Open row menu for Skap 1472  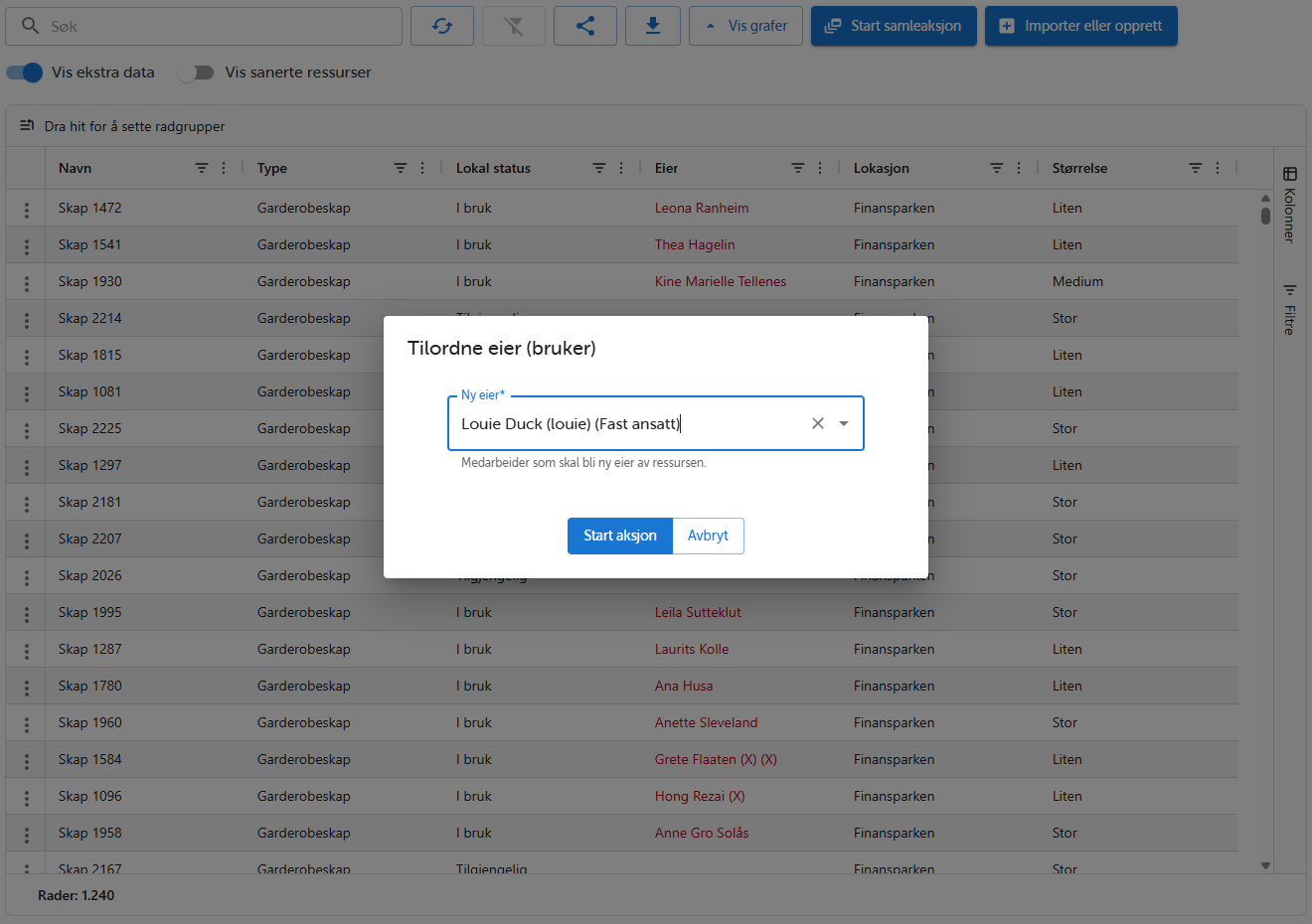27,209
